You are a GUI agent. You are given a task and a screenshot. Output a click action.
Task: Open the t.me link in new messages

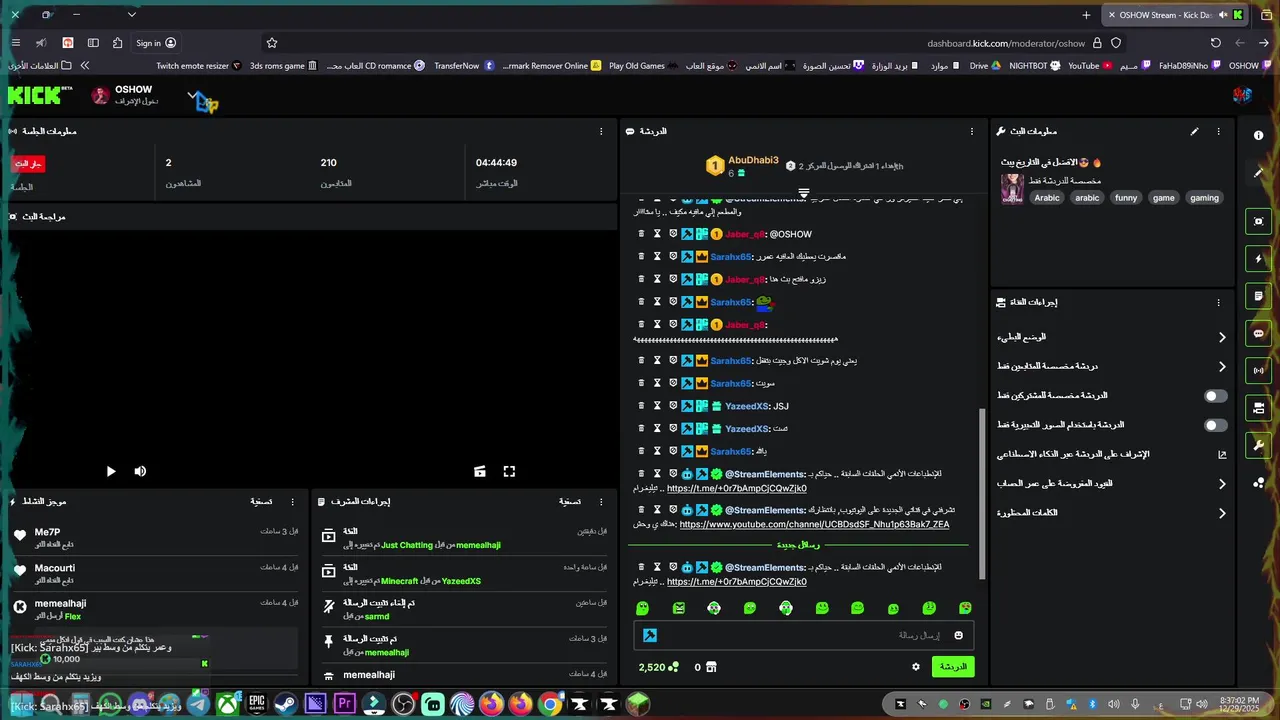(736, 582)
